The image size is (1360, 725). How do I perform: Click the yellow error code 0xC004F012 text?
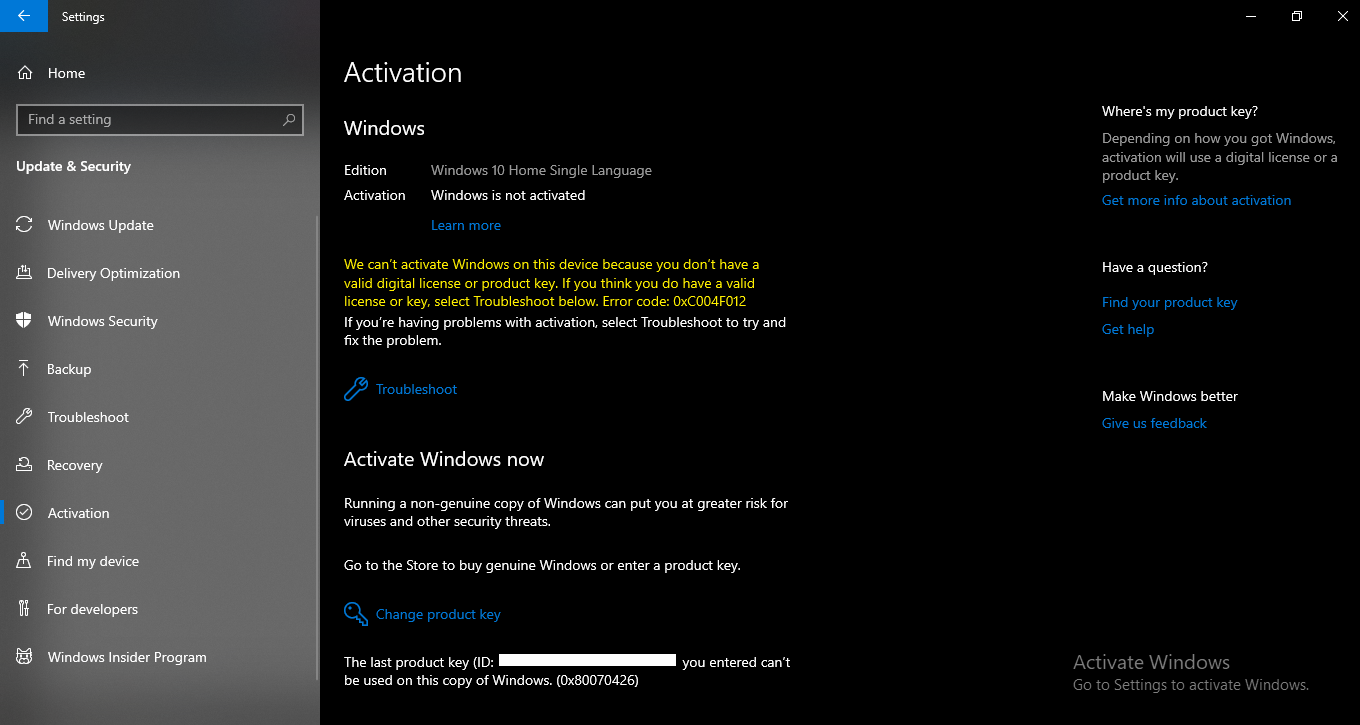pyautogui.click(x=710, y=301)
